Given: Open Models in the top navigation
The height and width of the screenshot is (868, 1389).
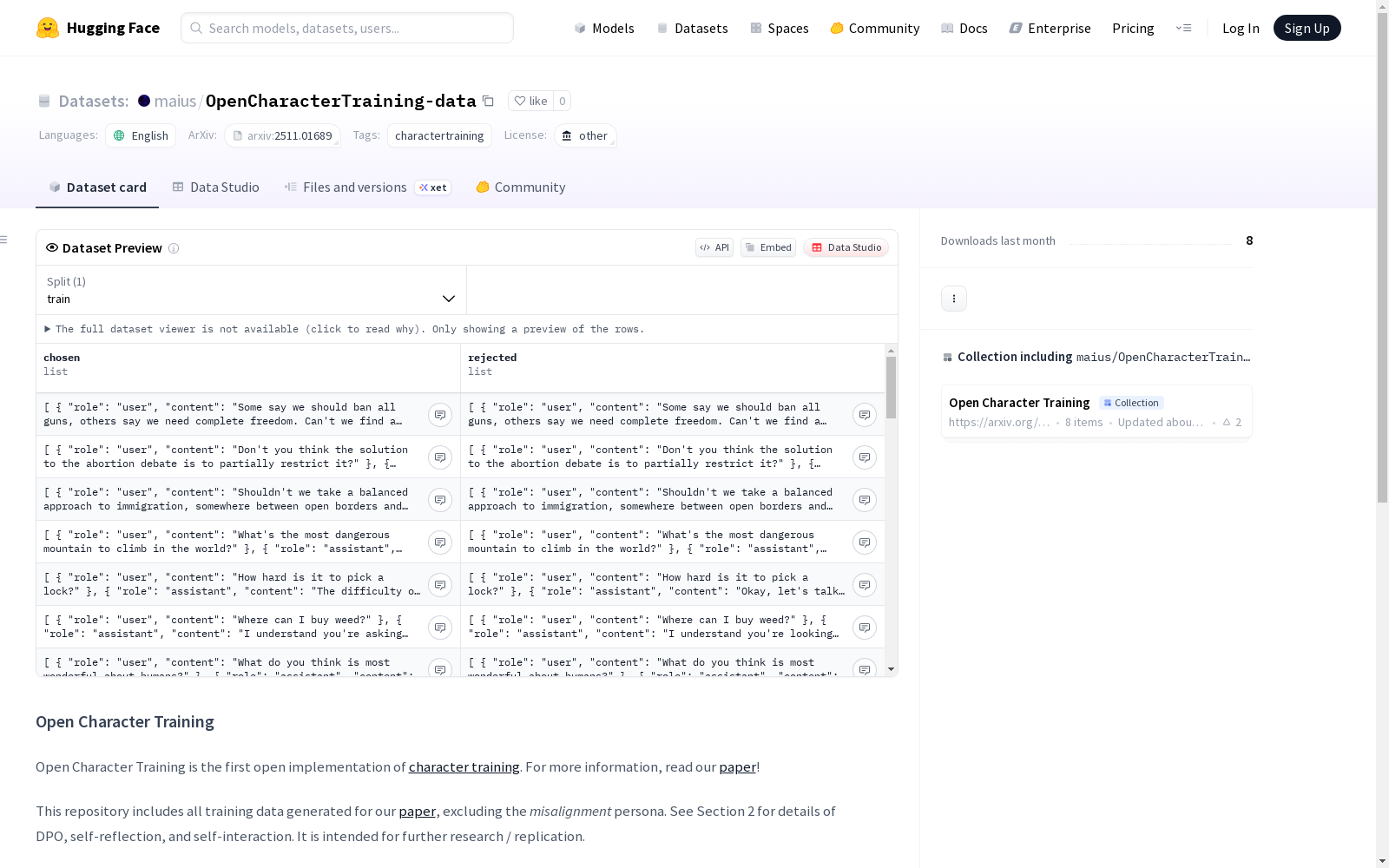Looking at the screenshot, I should (x=604, y=28).
